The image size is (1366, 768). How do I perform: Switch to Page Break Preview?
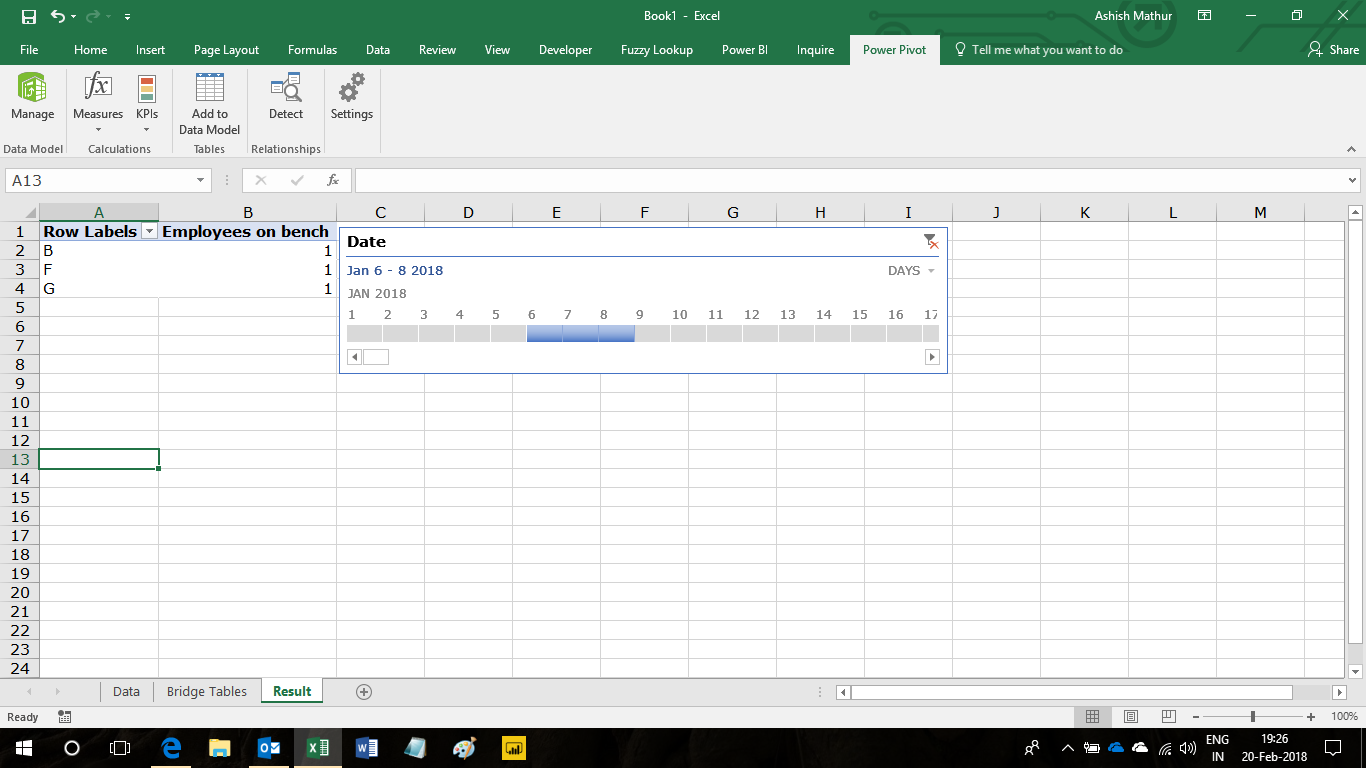click(1168, 717)
